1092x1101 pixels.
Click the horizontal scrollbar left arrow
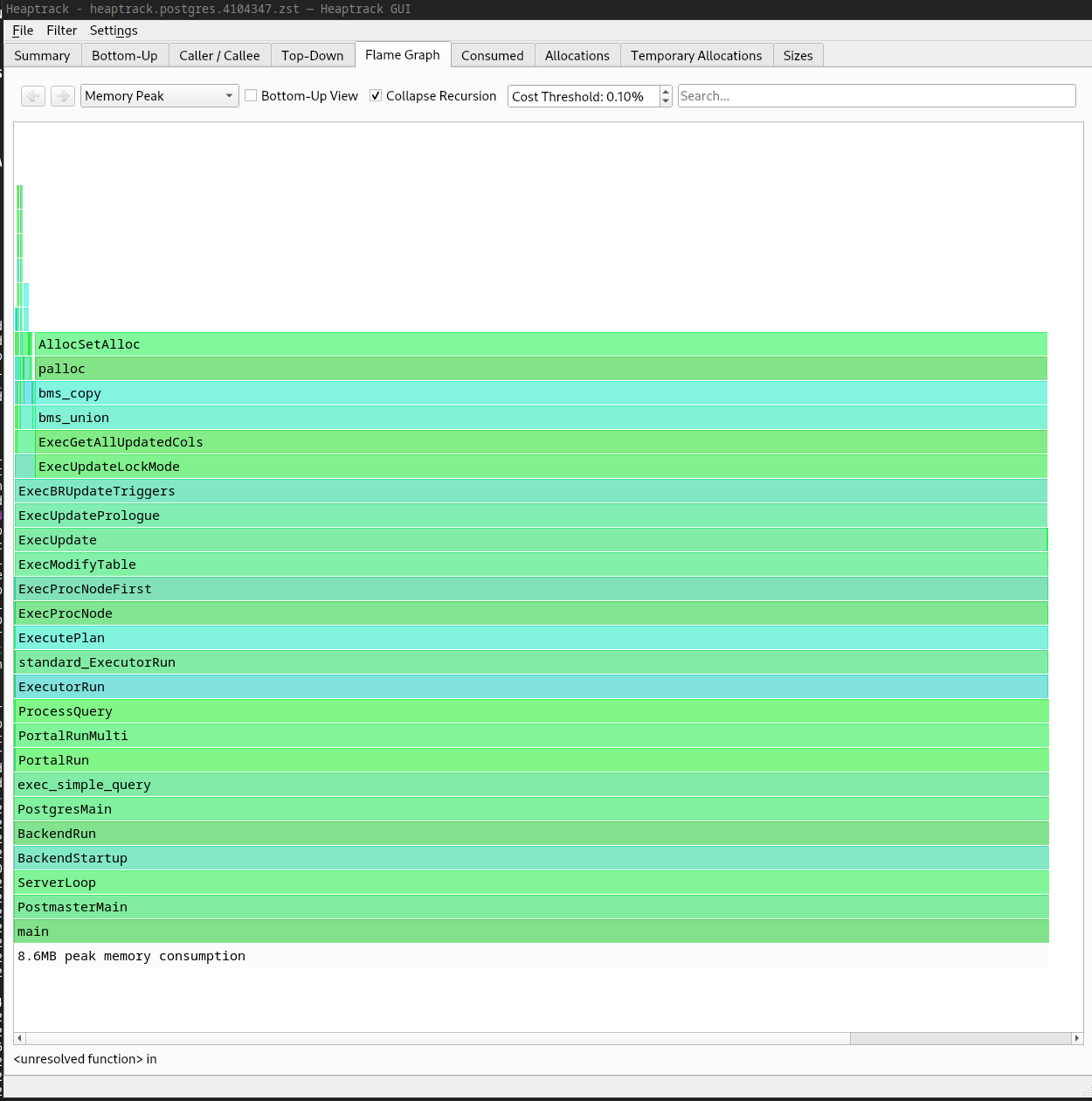20,1038
